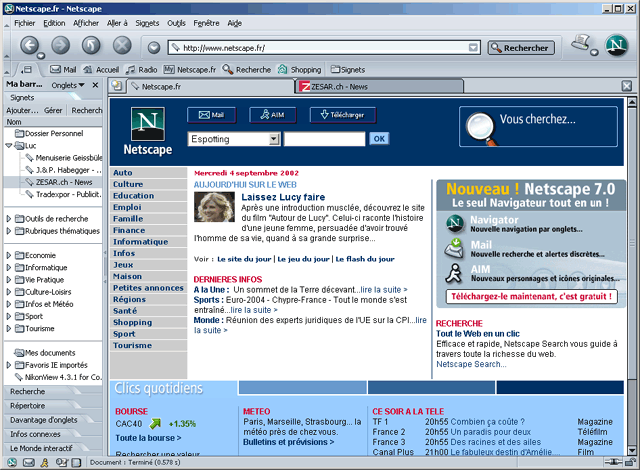Expand the Rubriques thématiques folder

click(x=9, y=231)
